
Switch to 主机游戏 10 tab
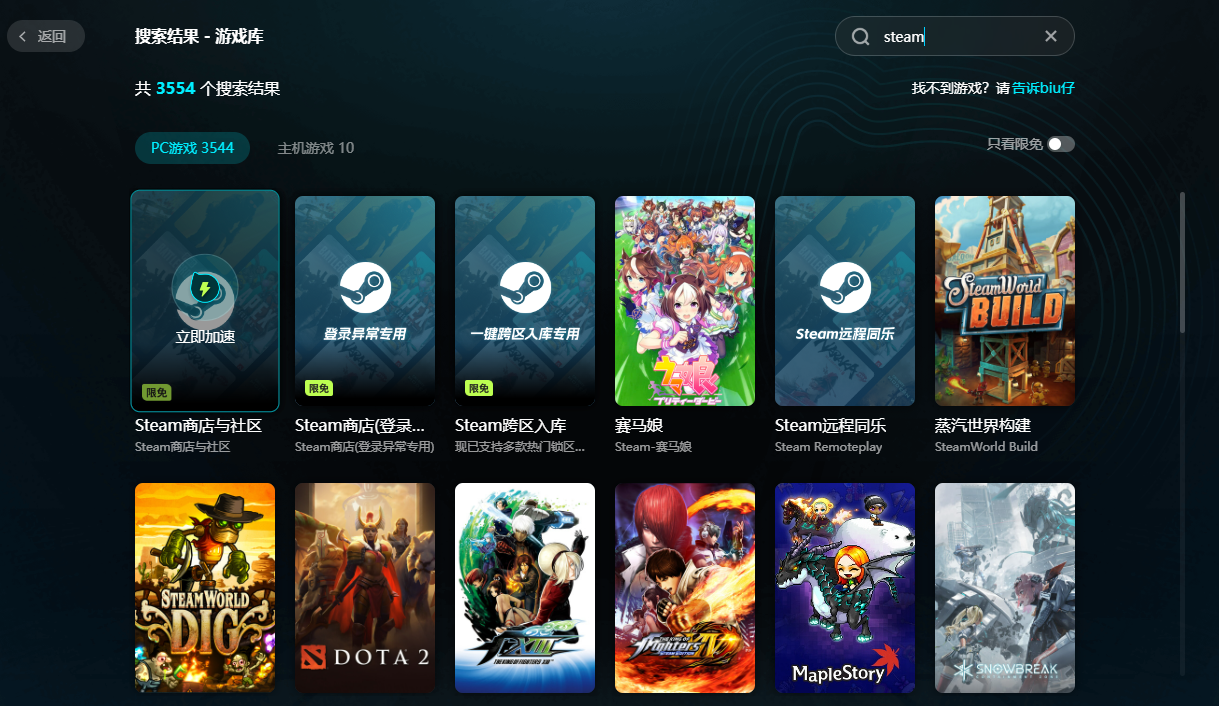(x=315, y=148)
